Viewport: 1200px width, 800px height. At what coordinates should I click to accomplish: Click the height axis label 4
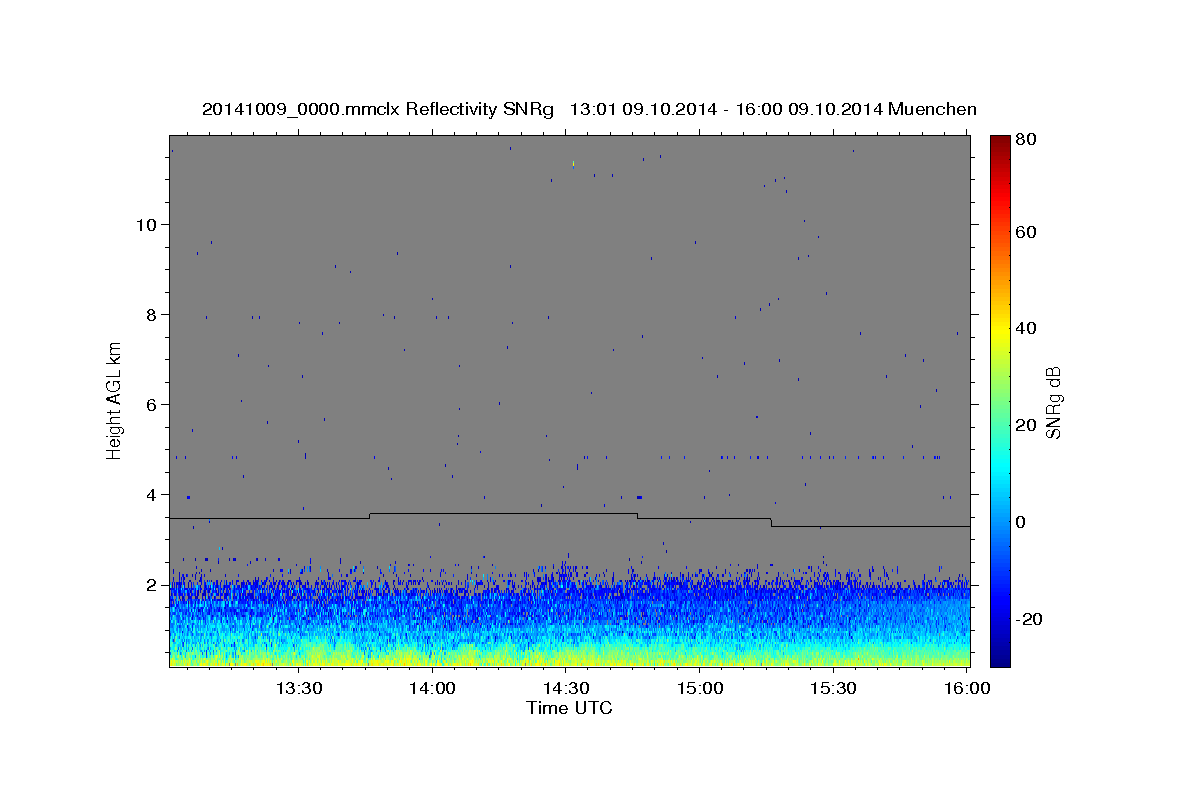[x=152, y=494]
